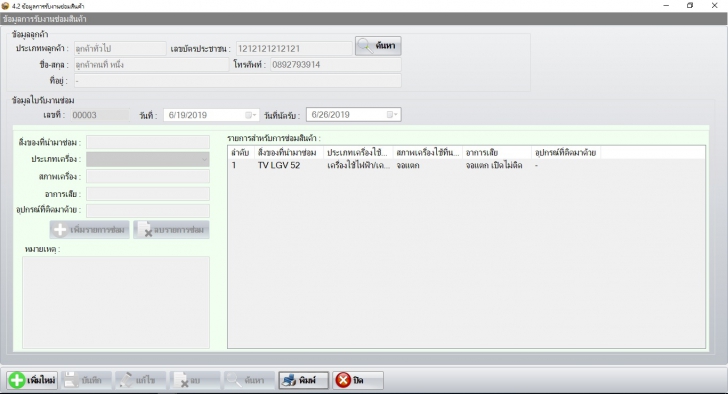
Task: Click the จอแตก condition cell in the row
Action: (408, 165)
